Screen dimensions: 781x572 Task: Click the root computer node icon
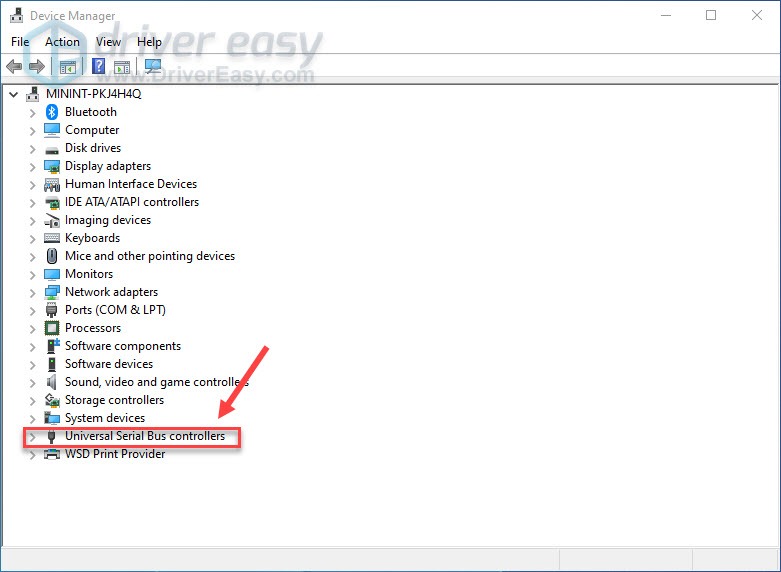pos(33,94)
